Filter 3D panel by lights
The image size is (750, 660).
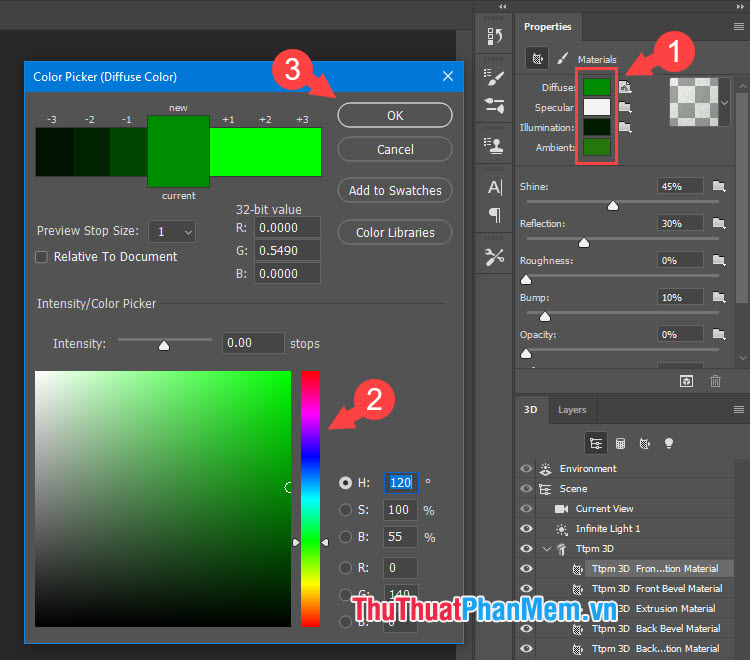click(x=669, y=443)
